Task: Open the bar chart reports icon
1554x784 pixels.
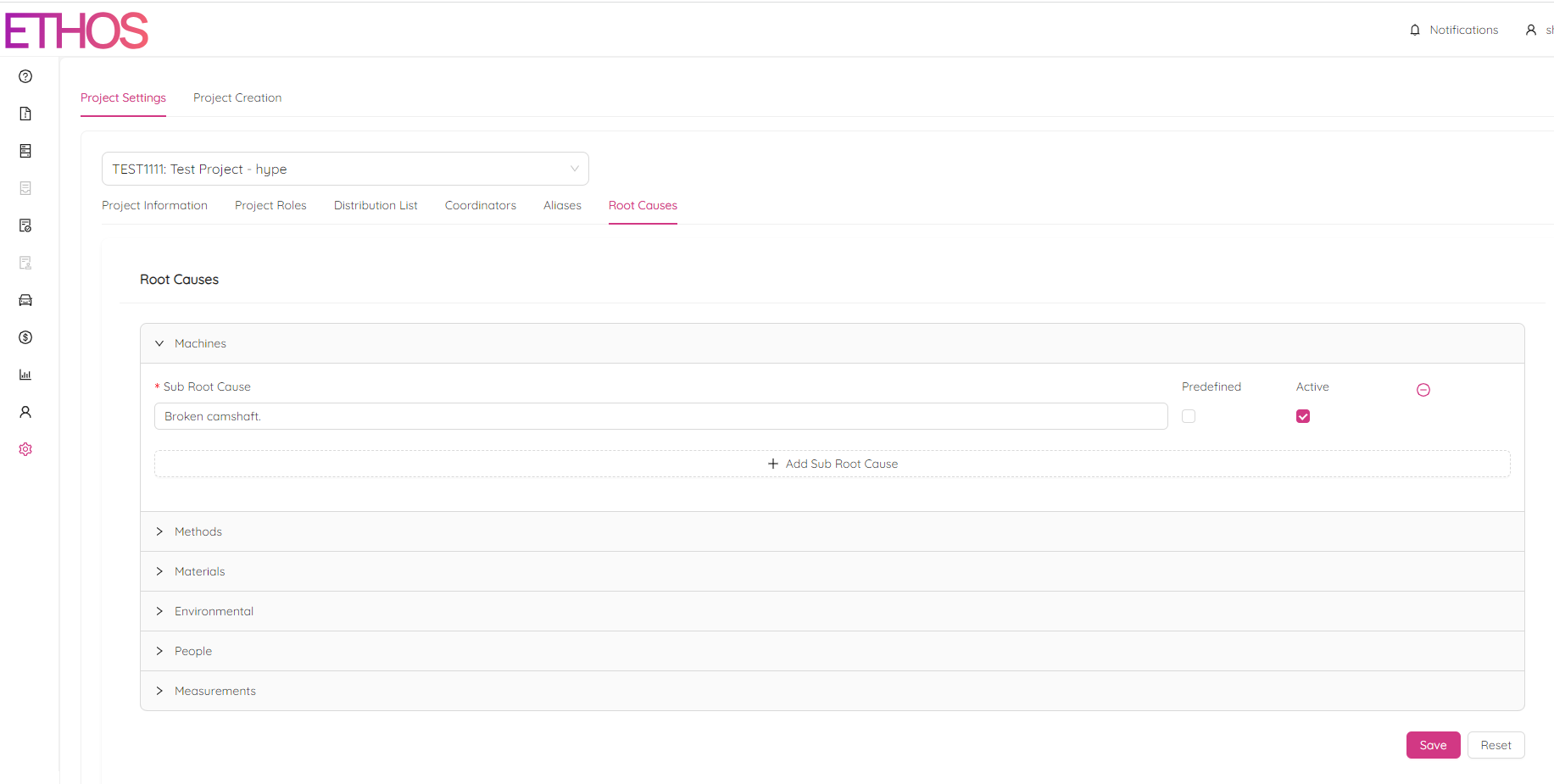Action: 25,375
